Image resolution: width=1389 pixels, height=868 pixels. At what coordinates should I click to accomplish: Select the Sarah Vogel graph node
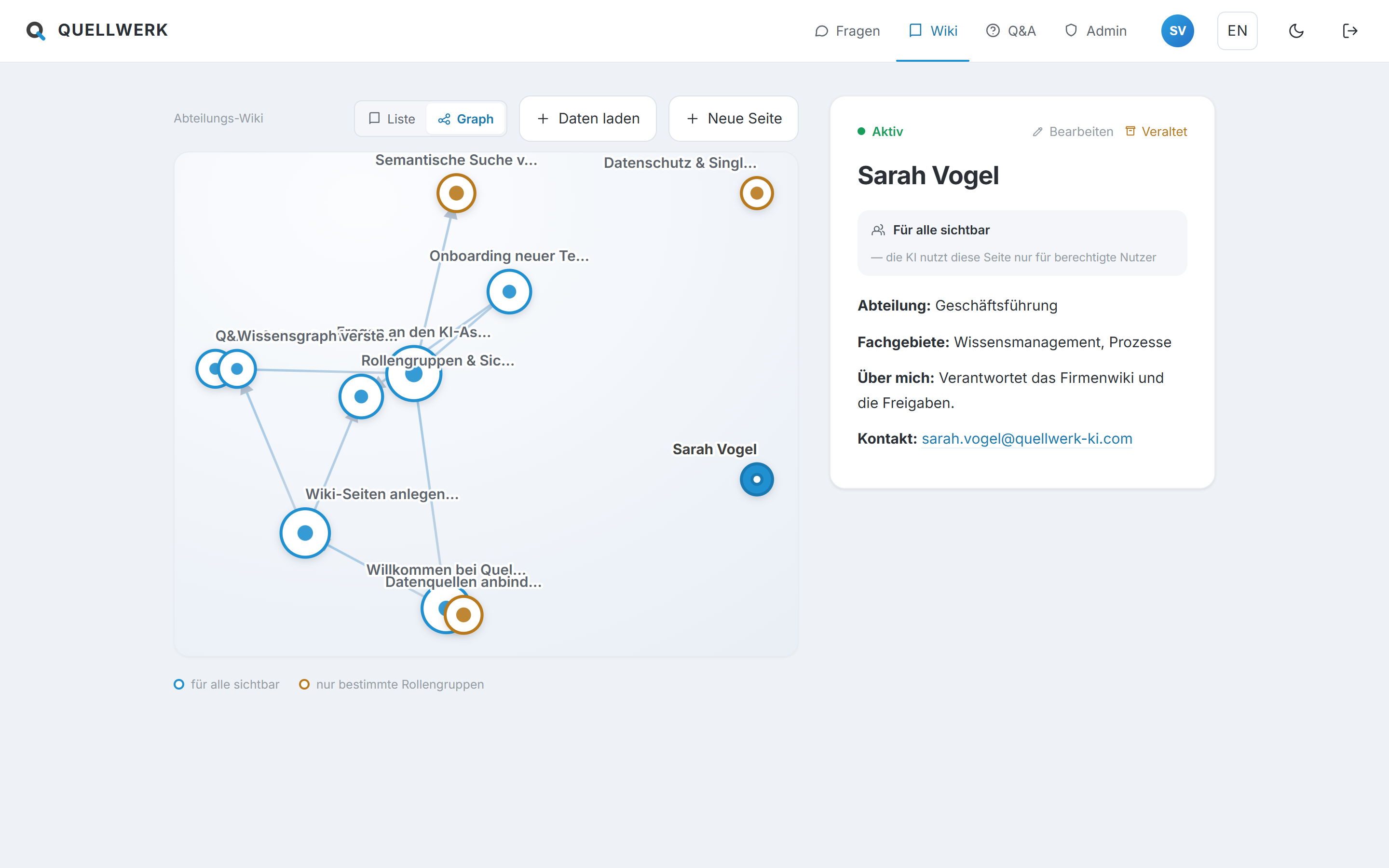tap(757, 479)
